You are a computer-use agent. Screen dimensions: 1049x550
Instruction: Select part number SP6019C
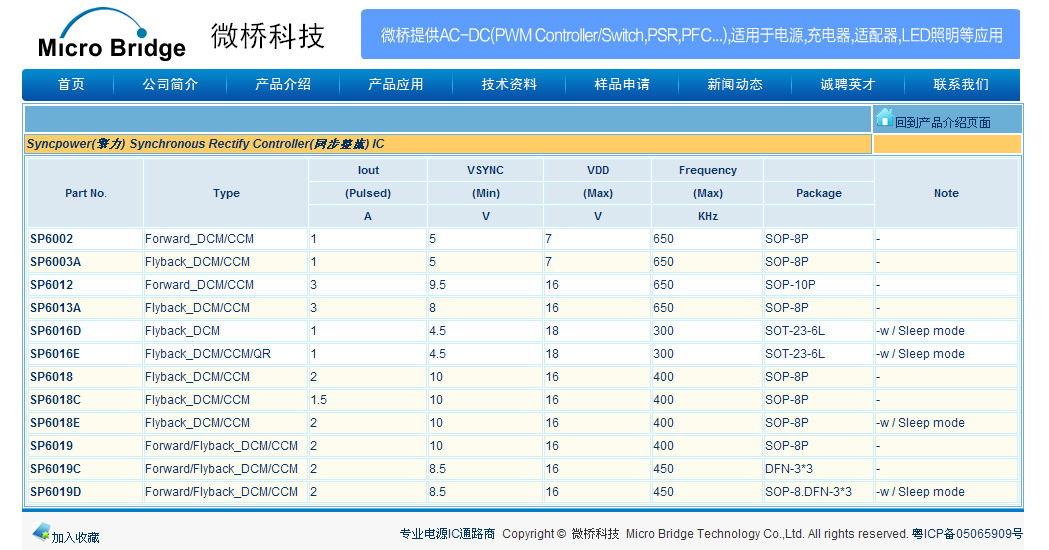(x=56, y=468)
